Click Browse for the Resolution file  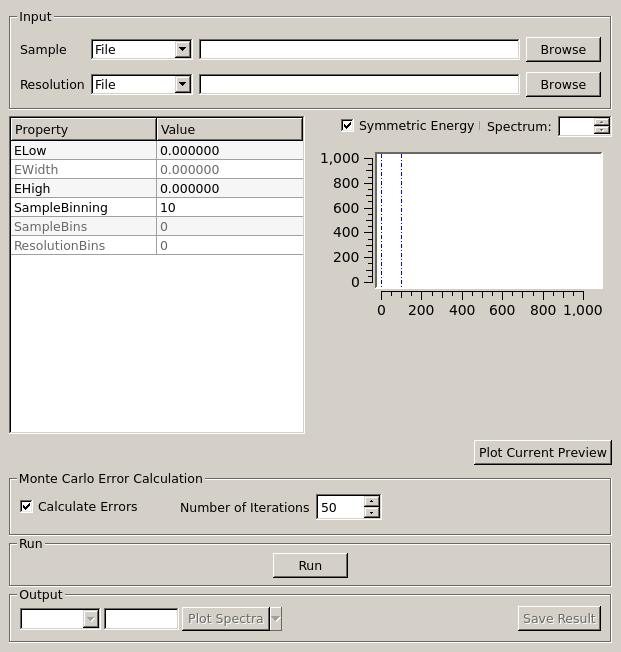coord(563,84)
